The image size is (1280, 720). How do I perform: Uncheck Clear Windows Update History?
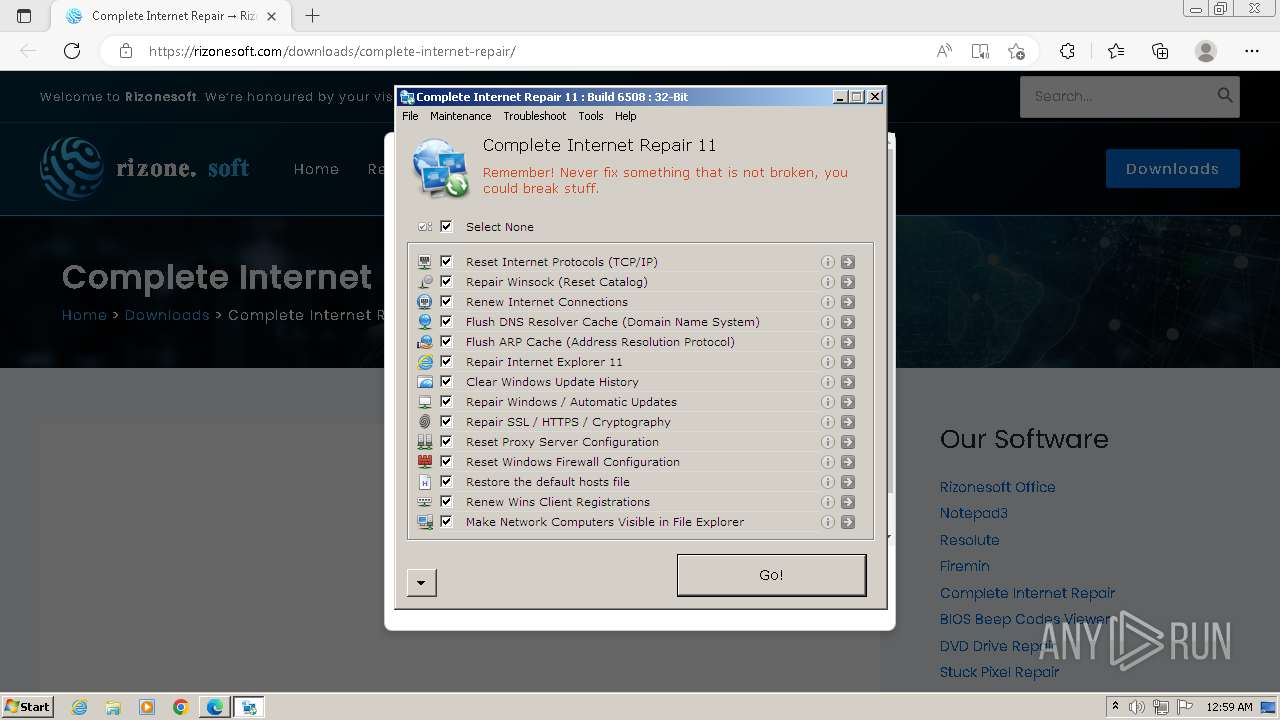pyautogui.click(x=446, y=382)
